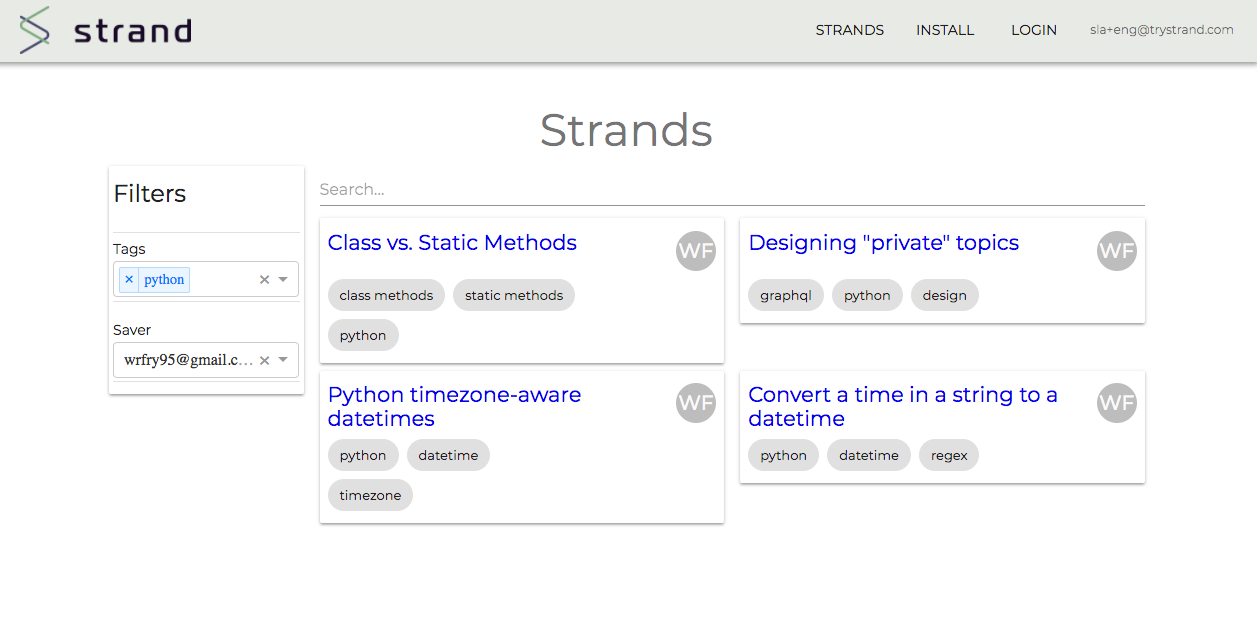
Task: Click the graphql tag chip
Action: coord(786,296)
